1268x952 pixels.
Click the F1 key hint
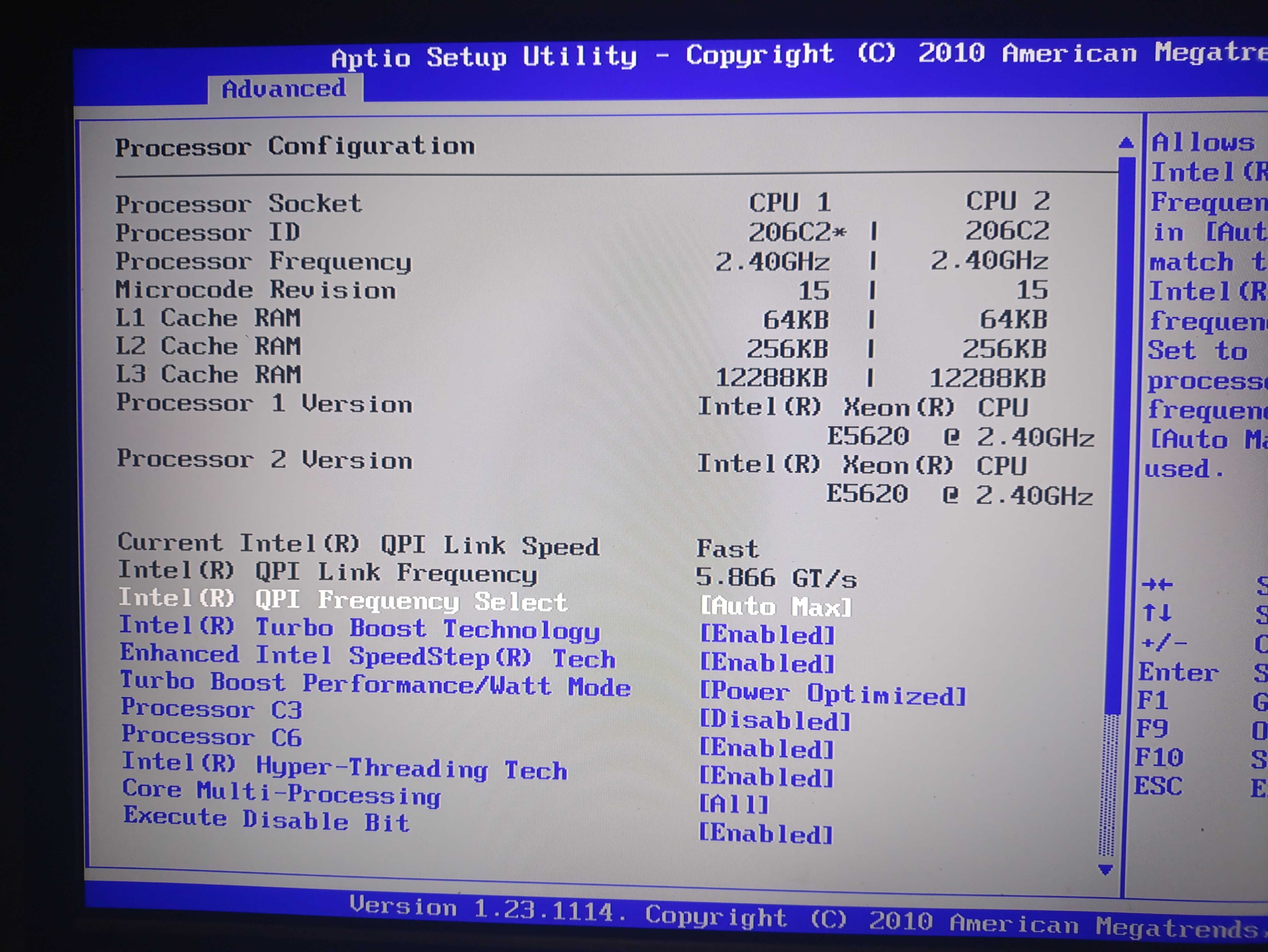click(x=1152, y=700)
